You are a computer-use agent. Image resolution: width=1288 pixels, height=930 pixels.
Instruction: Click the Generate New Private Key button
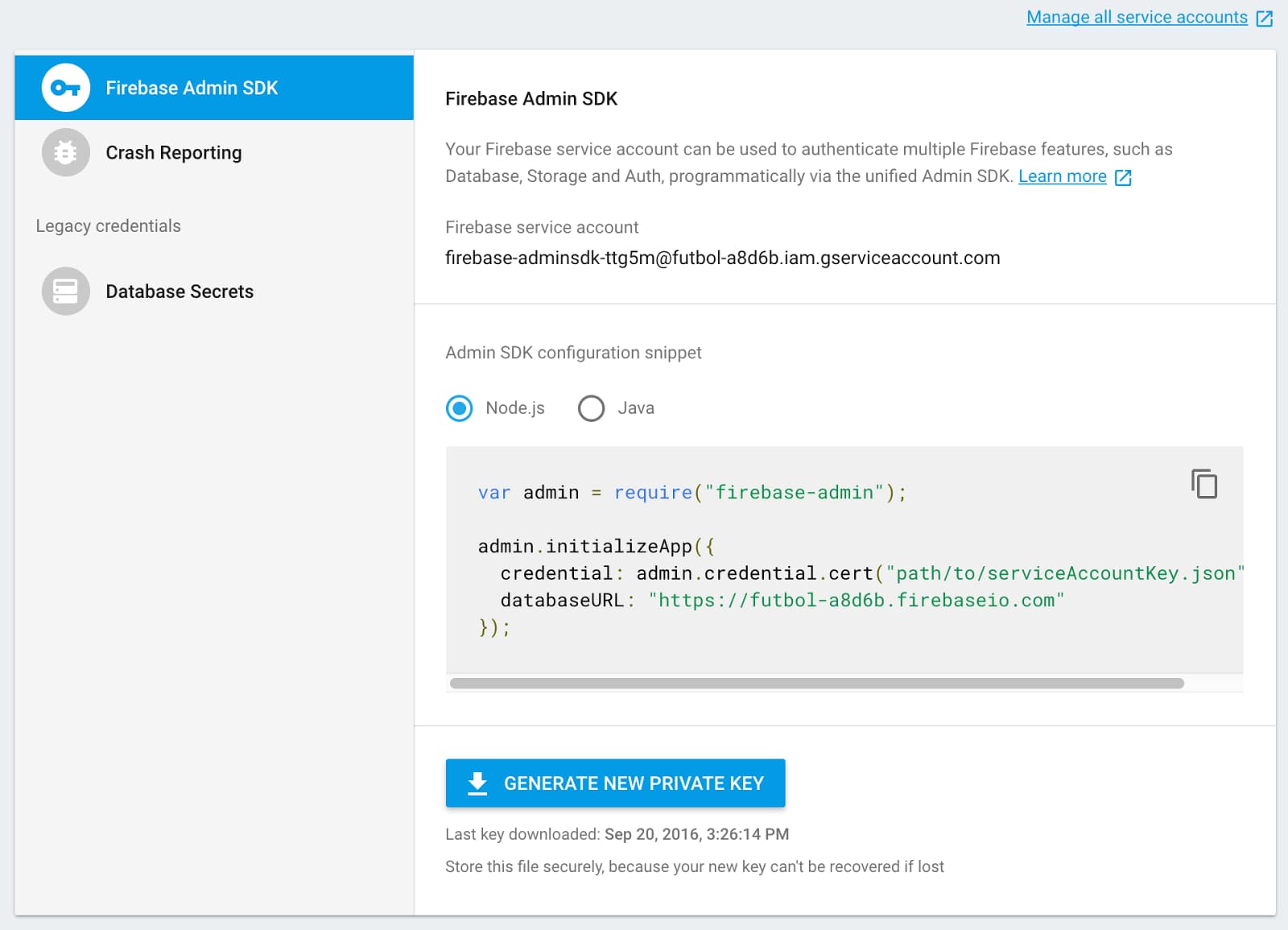(x=615, y=783)
